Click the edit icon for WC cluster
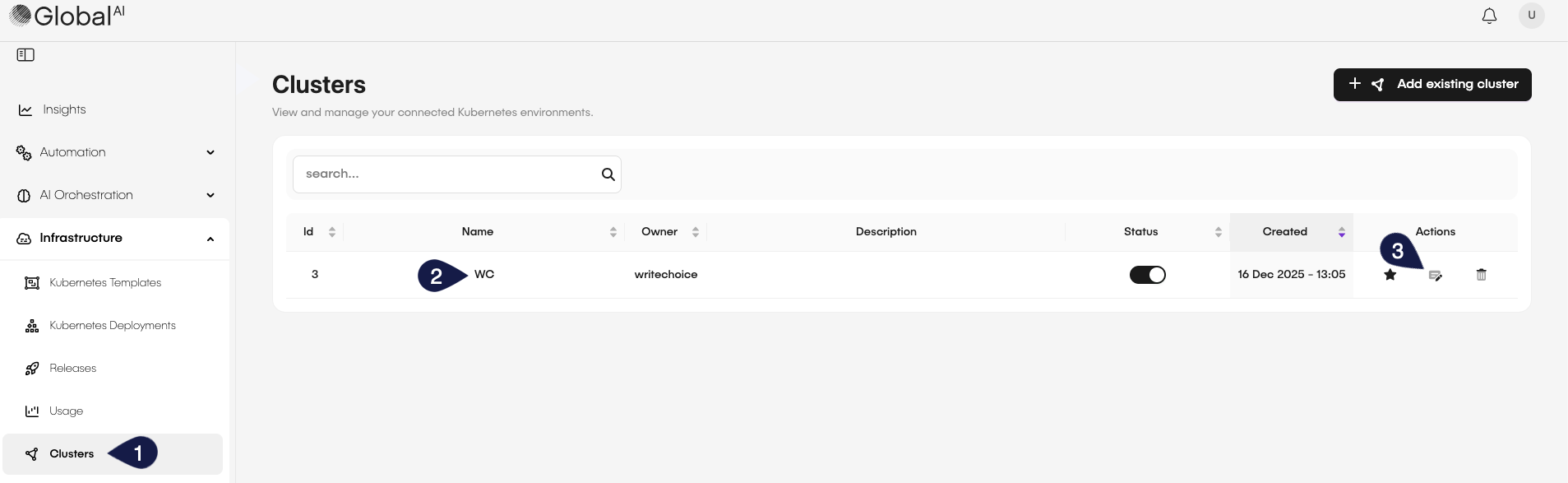Viewport: 1568px width, 483px height. (x=1435, y=276)
